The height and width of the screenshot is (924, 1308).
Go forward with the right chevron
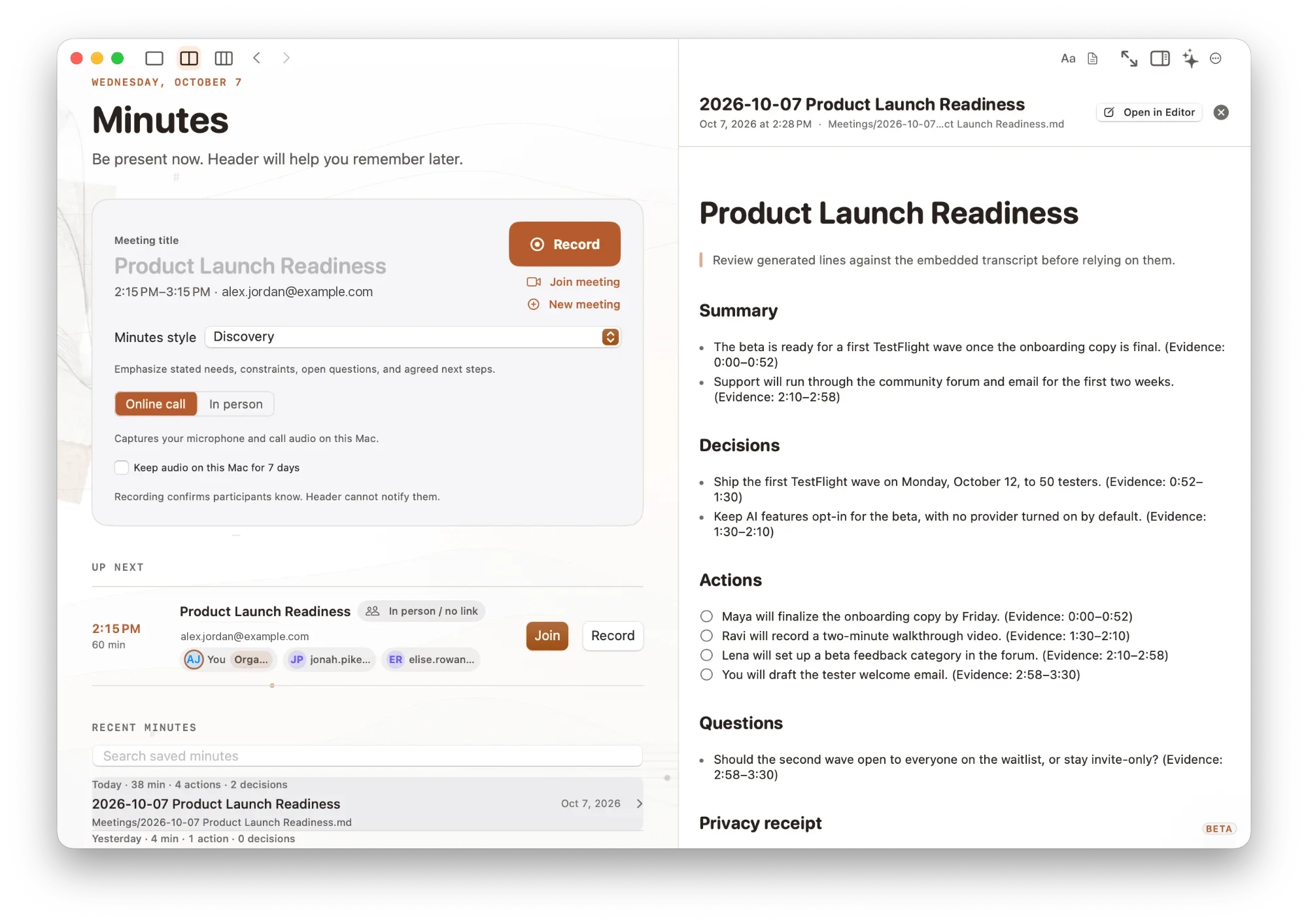click(286, 58)
